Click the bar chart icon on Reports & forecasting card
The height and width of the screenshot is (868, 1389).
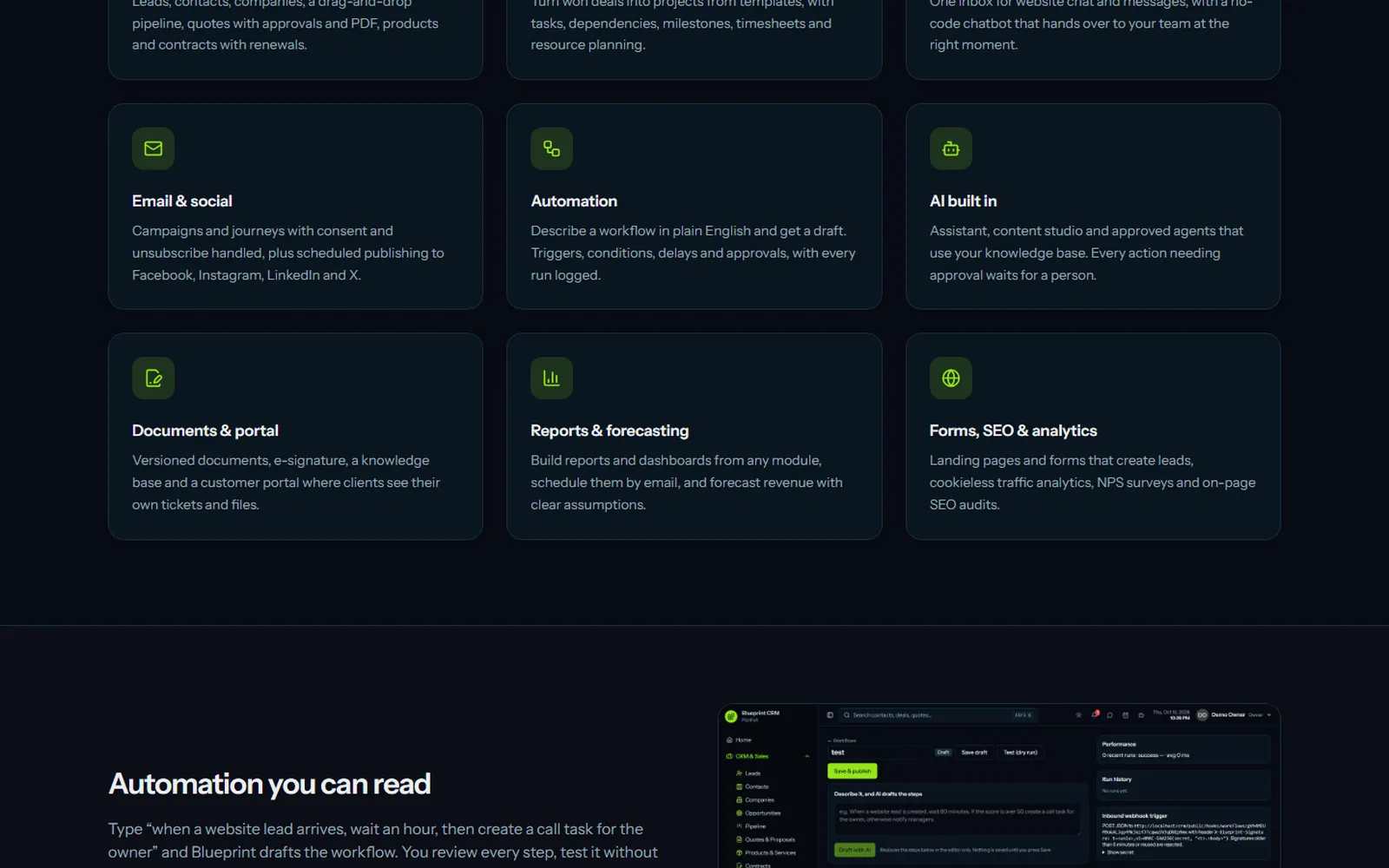click(551, 378)
